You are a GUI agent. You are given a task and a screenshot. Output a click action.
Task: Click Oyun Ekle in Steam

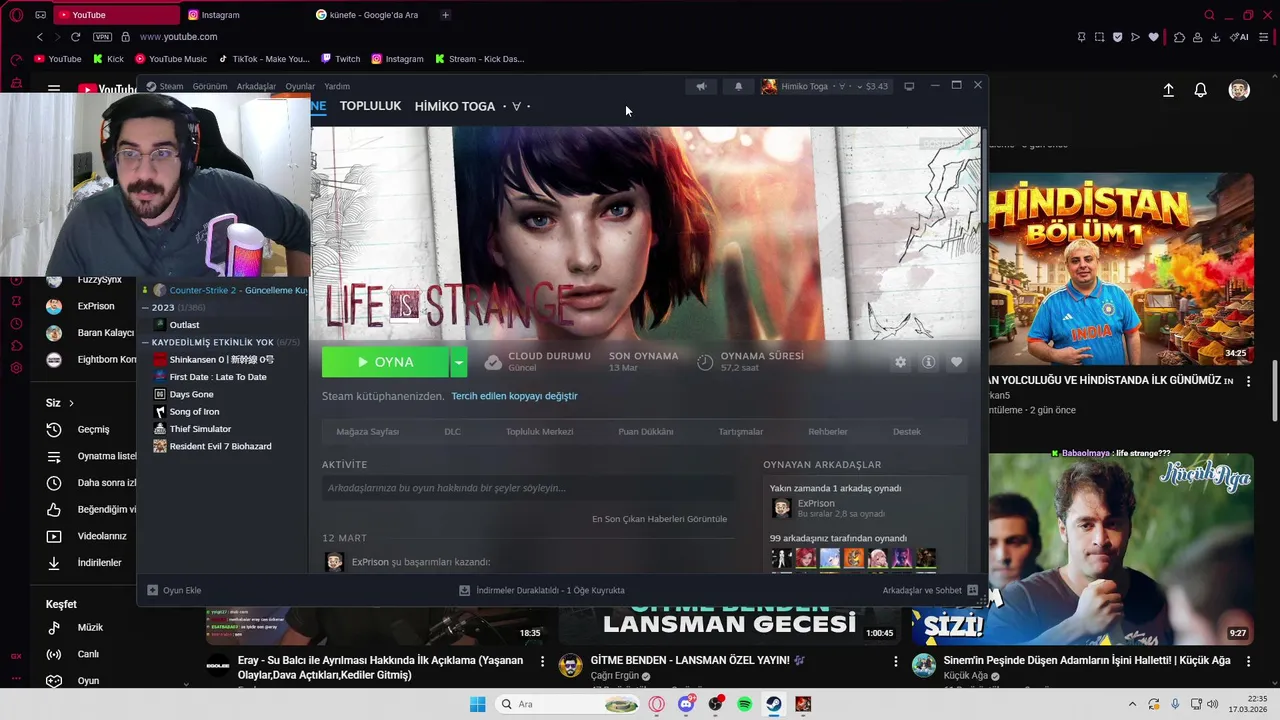tap(174, 590)
